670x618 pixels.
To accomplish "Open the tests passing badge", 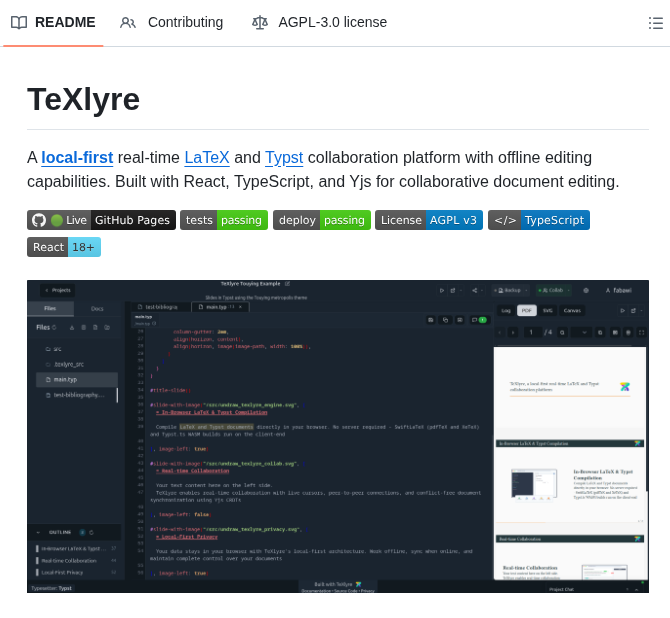I will pyautogui.click(x=224, y=220).
